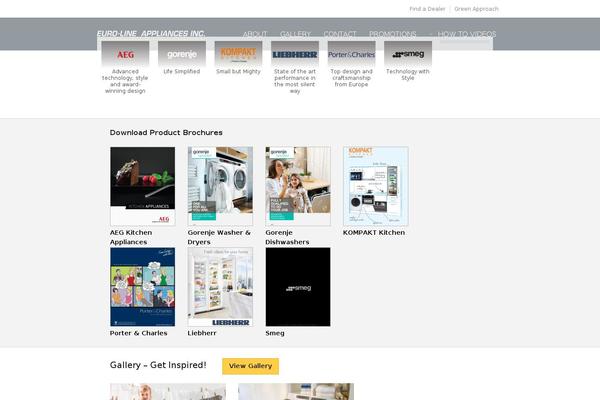Screen dimensions: 600x400
Task: Open the Gorenje brand logo tile
Action: 182,54
